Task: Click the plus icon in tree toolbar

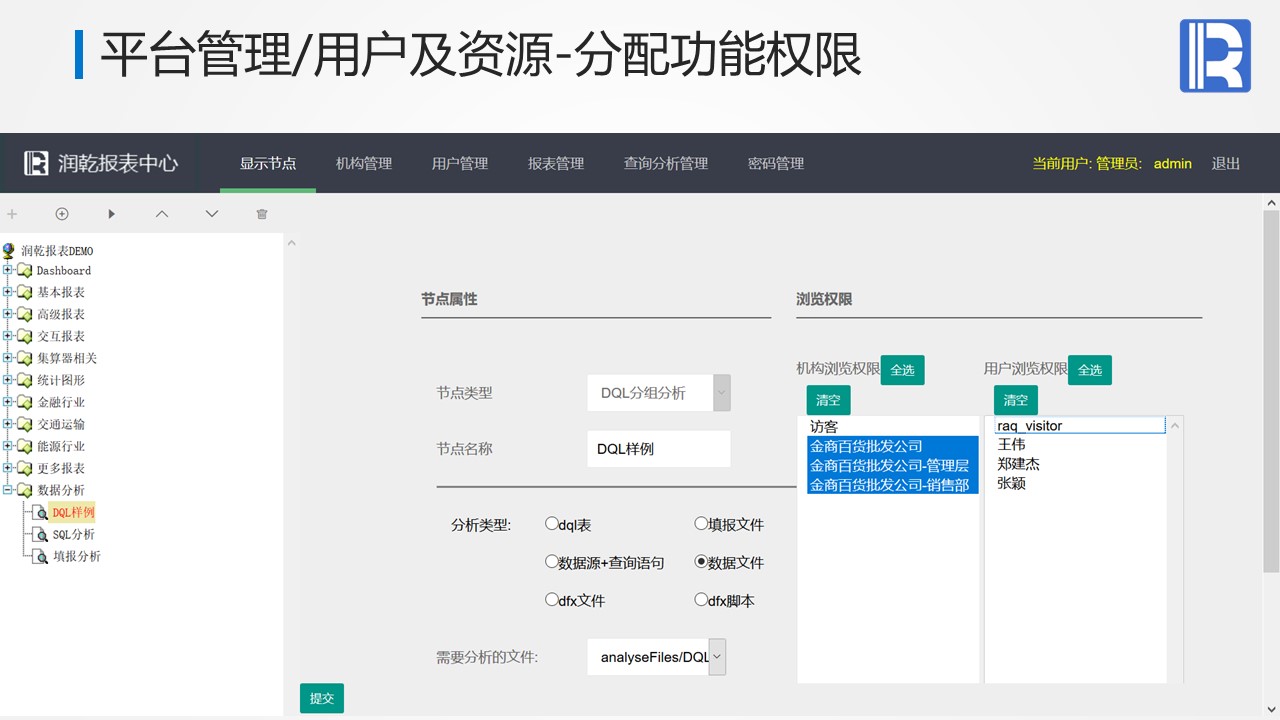Action: tap(12, 214)
